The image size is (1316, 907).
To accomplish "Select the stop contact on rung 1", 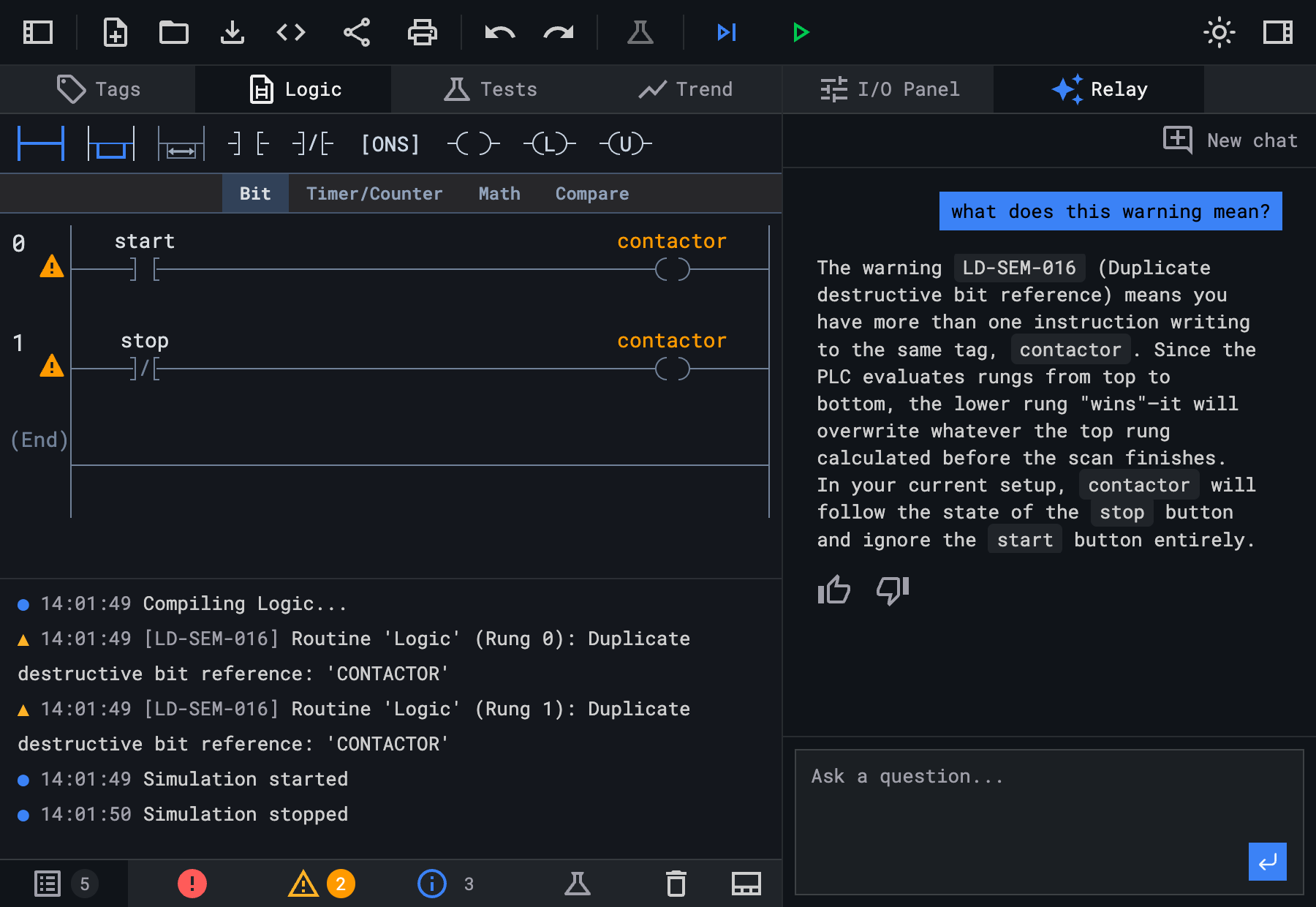I will coord(145,369).
